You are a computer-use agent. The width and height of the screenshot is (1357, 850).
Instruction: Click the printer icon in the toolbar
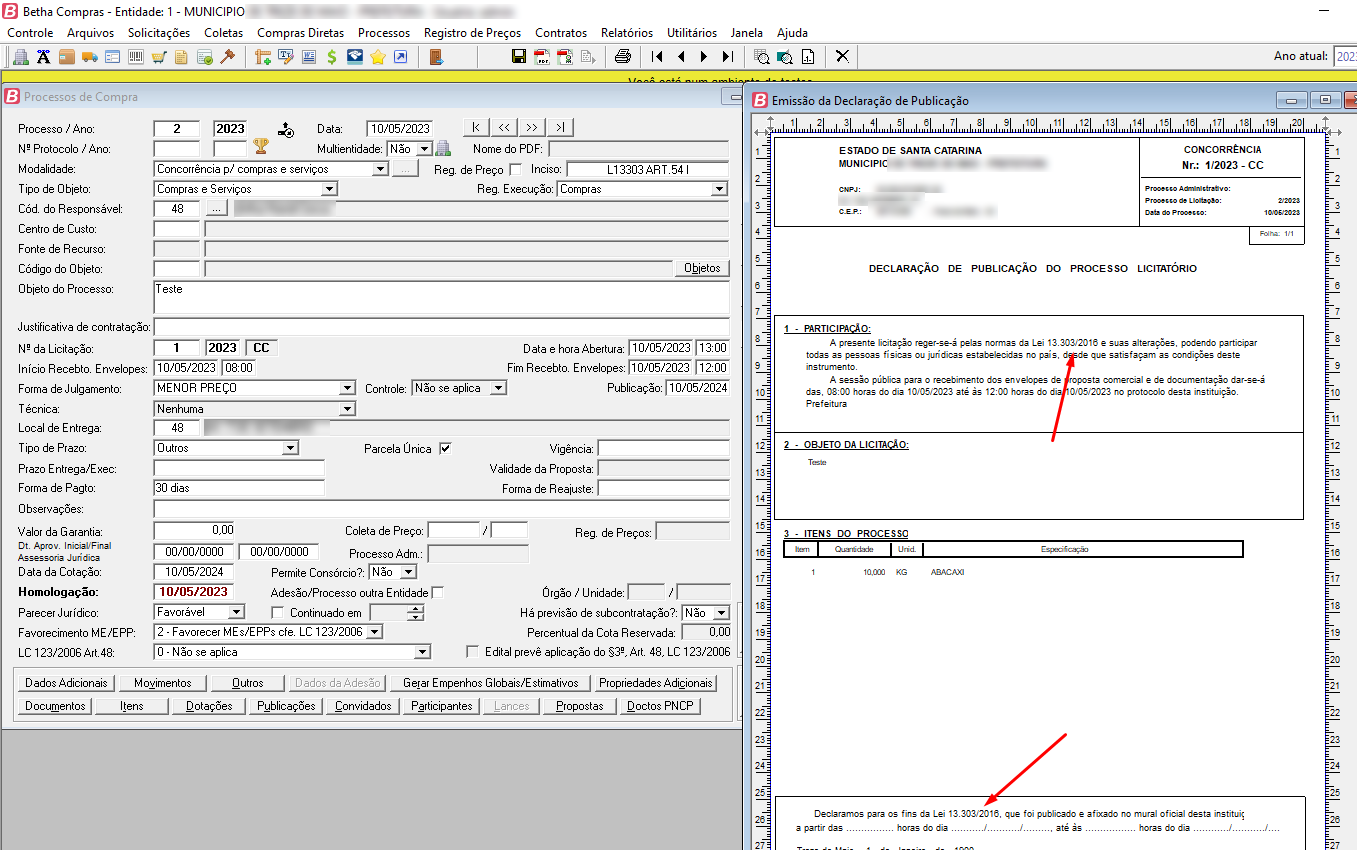[623, 57]
